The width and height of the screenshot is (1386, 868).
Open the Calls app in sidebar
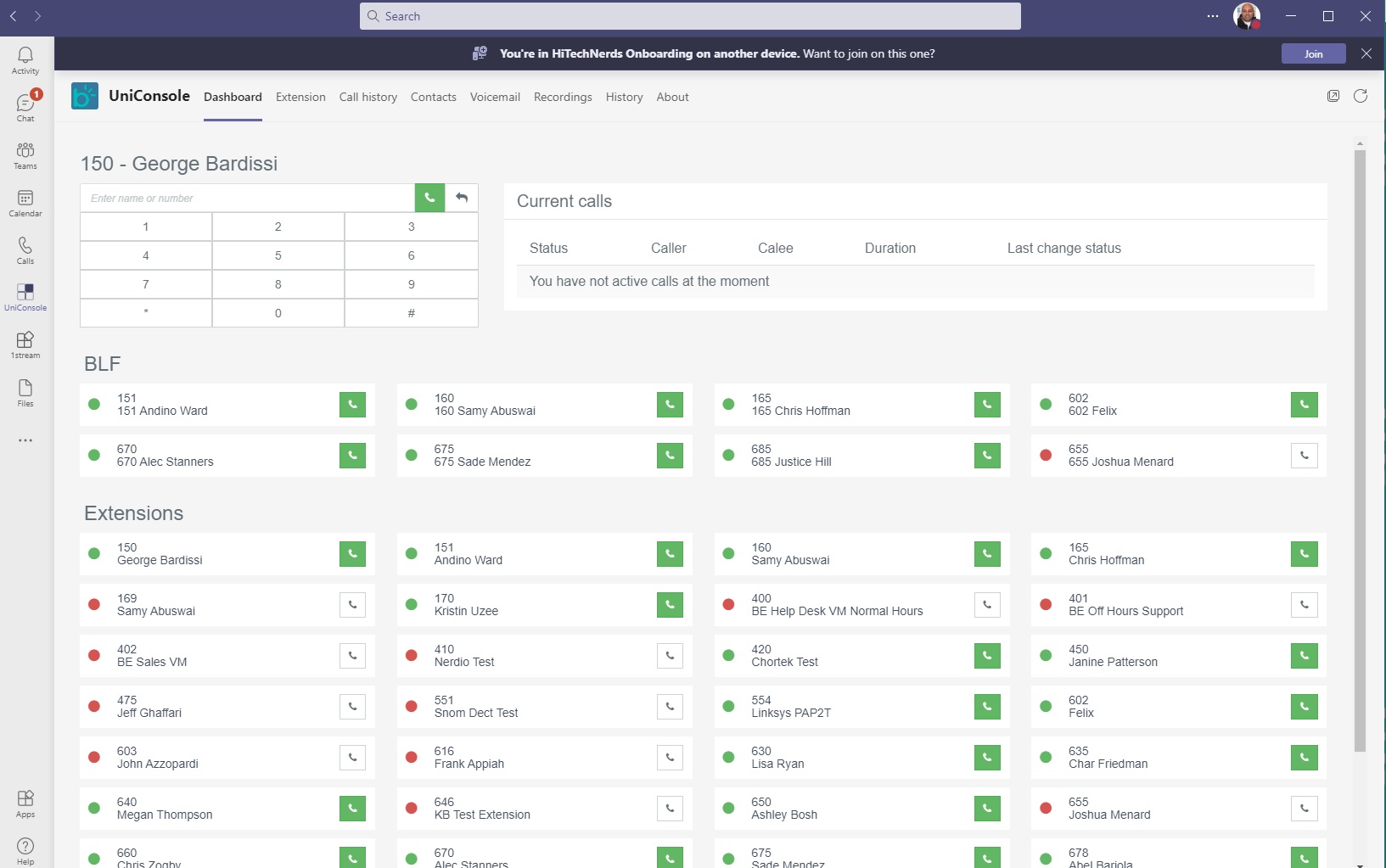tap(25, 250)
